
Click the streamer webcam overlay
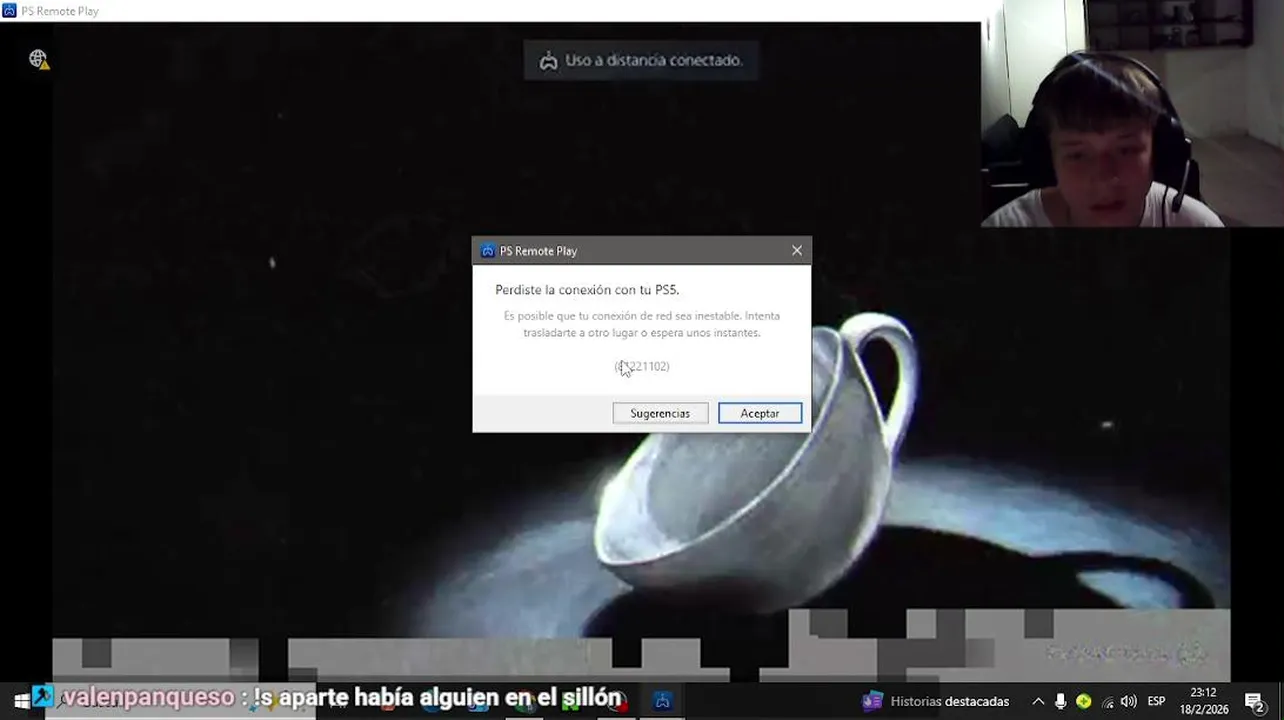pos(1132,113)
